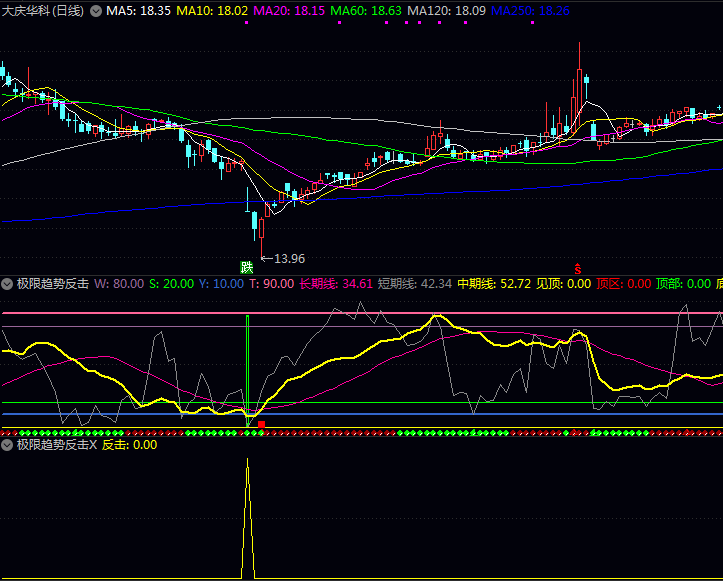Image resolution: width=723 pixels, height=581 pixels.
Task: Click the 13.96 low price label
Action: click(288, 259)
